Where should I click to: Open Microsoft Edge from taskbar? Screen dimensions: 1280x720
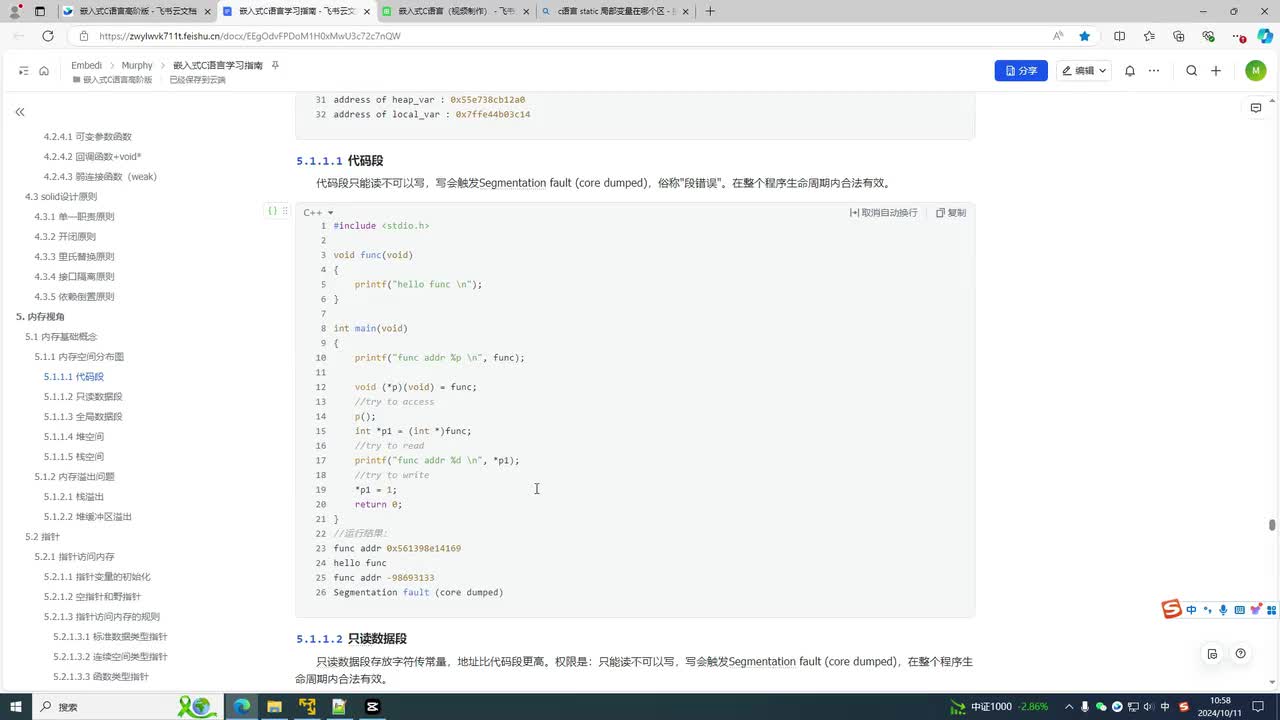coord(242,706)
